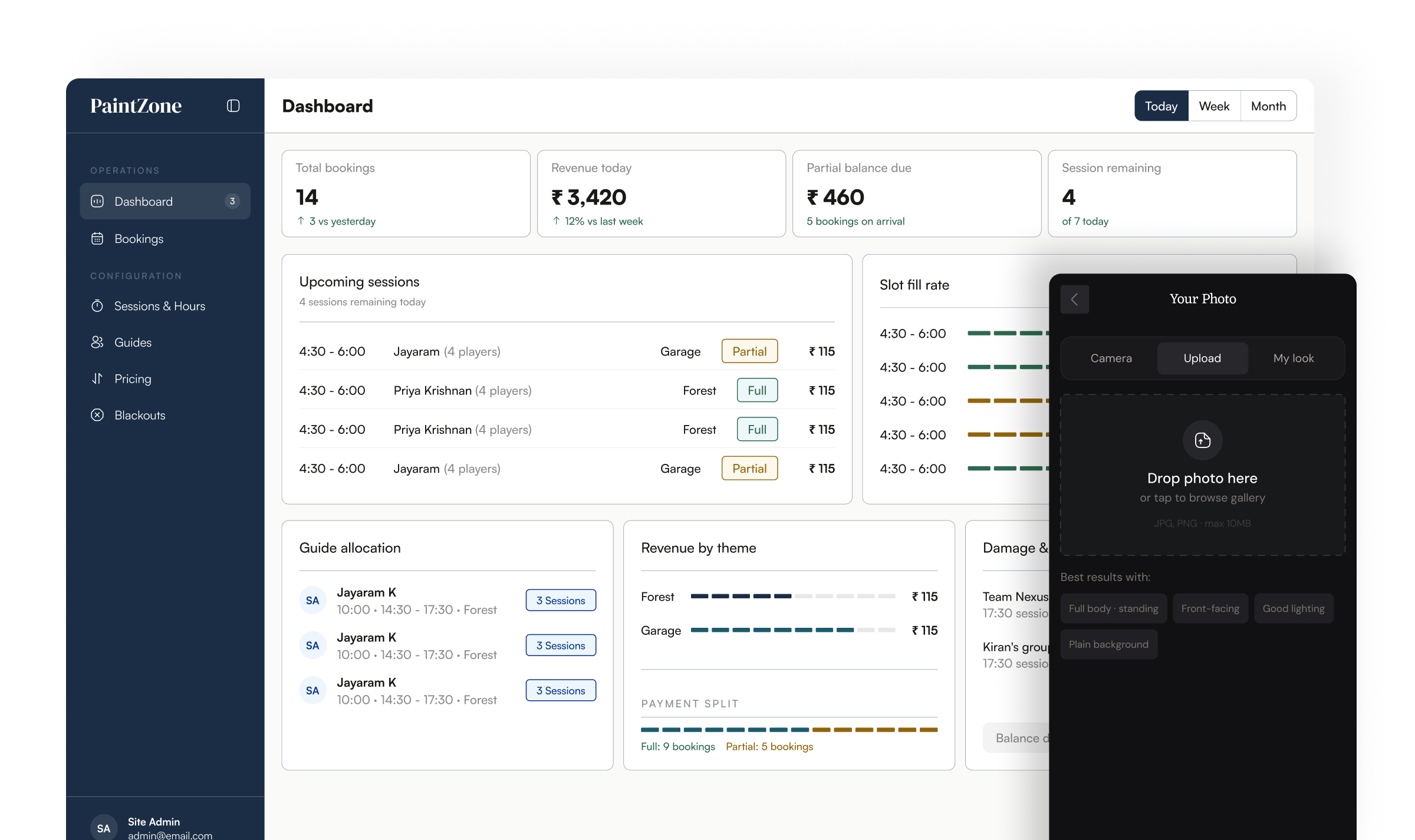Click the Forest revenue progress bar
This screenshot has width=1415, height=840.
click(793, 596)
